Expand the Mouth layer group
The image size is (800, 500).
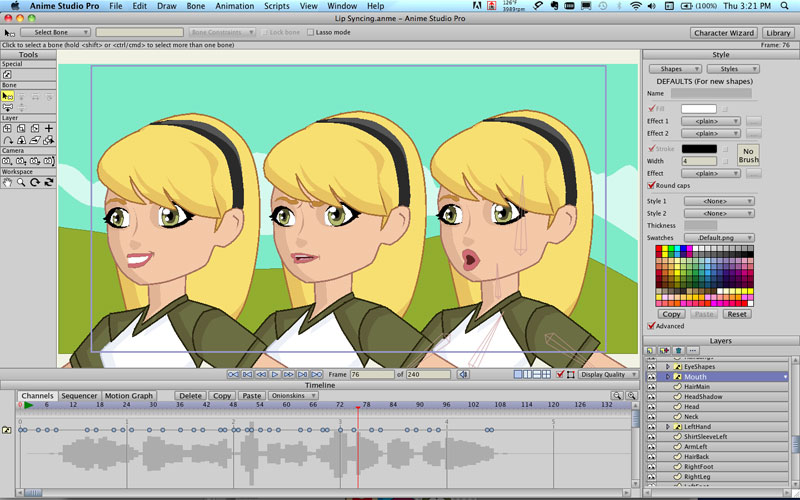pyautogui.click(x=667, y=376)
